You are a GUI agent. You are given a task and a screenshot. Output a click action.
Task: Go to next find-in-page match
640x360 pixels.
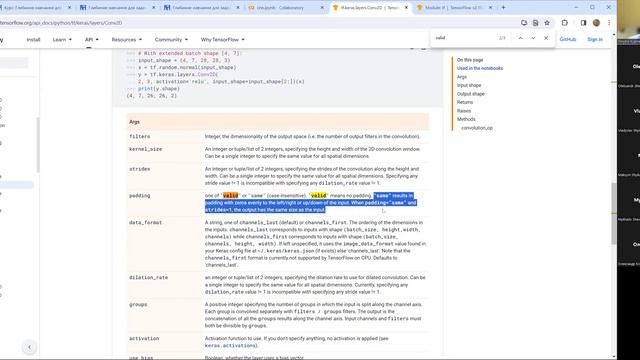[x=533, y=38]
